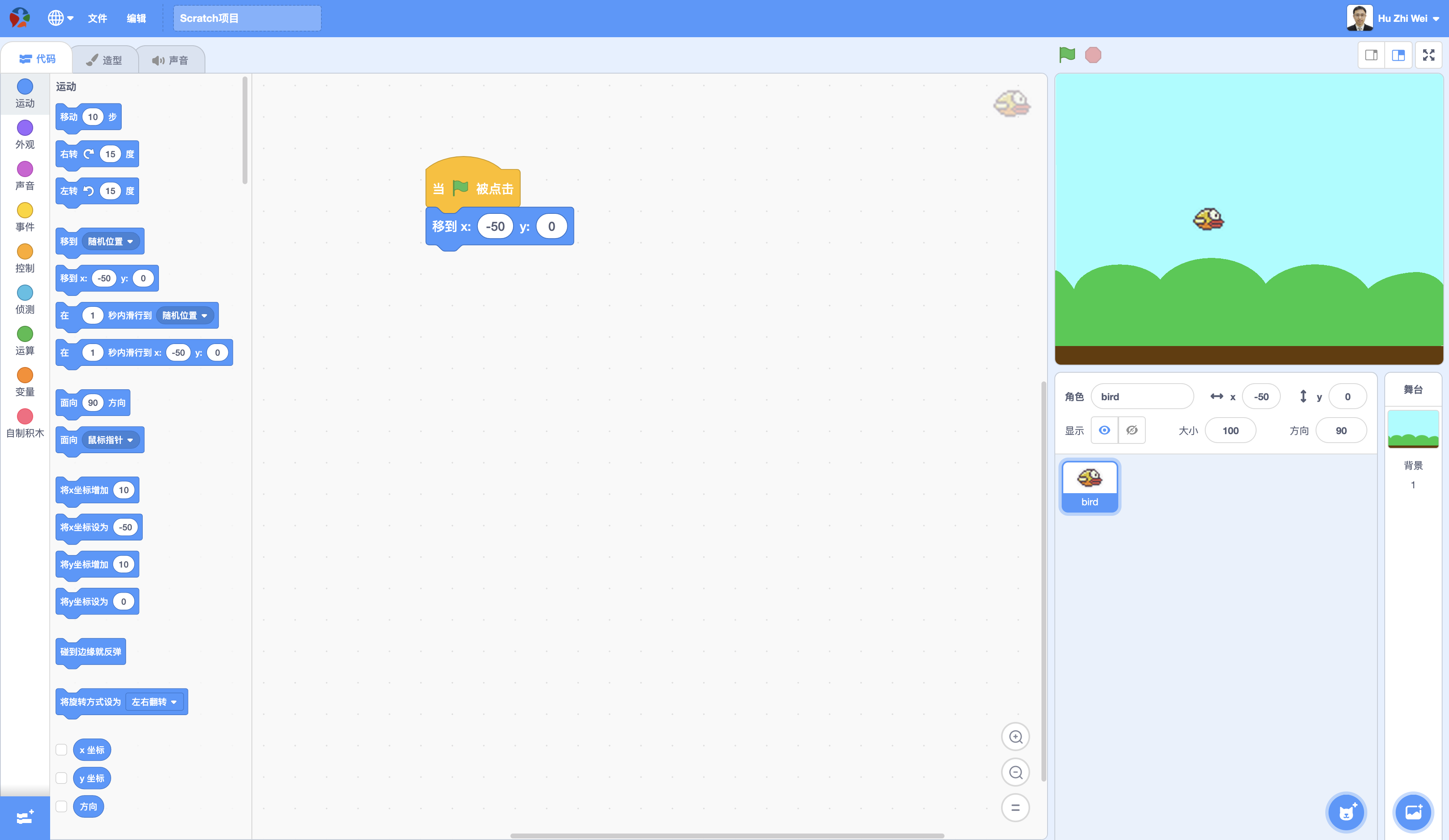Switch to the 代码 tab
The height and width of the screenshot is (840, 1449).
[37, 59]
